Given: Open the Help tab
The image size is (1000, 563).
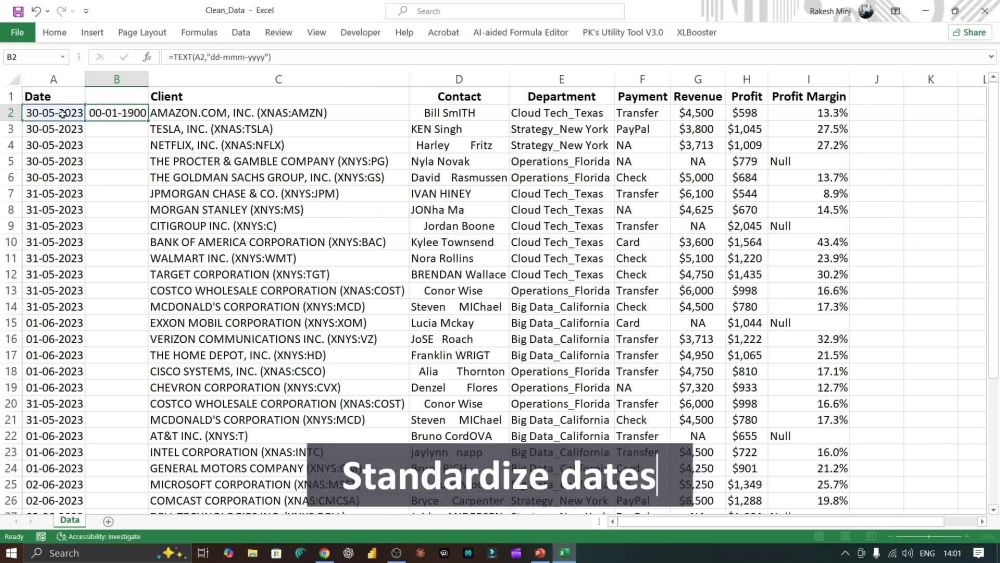Looking at the screenshot, I should [x=404, y=32].
